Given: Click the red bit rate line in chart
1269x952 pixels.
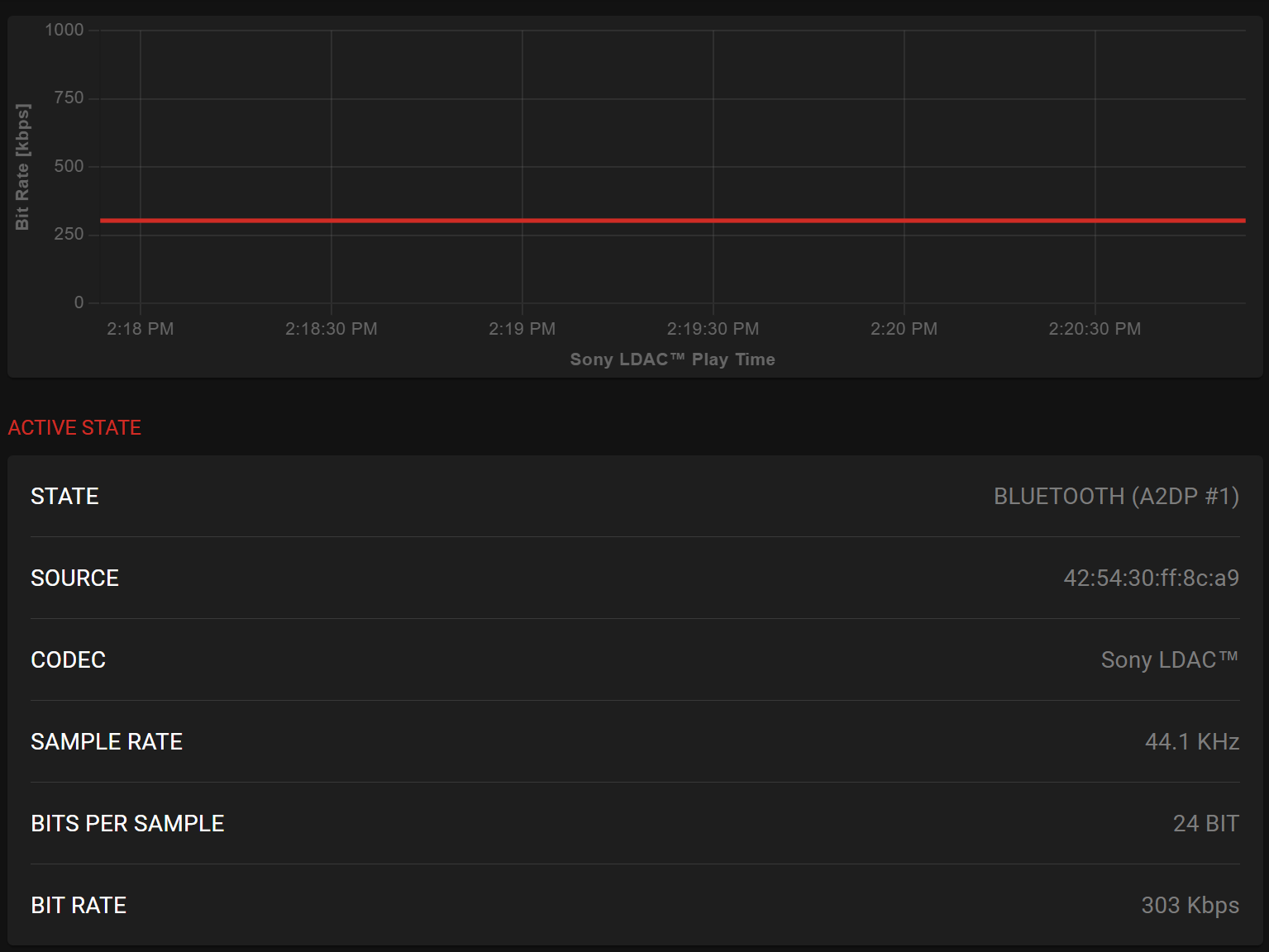Looking at the screenshot, I should (x=671, y=221).
